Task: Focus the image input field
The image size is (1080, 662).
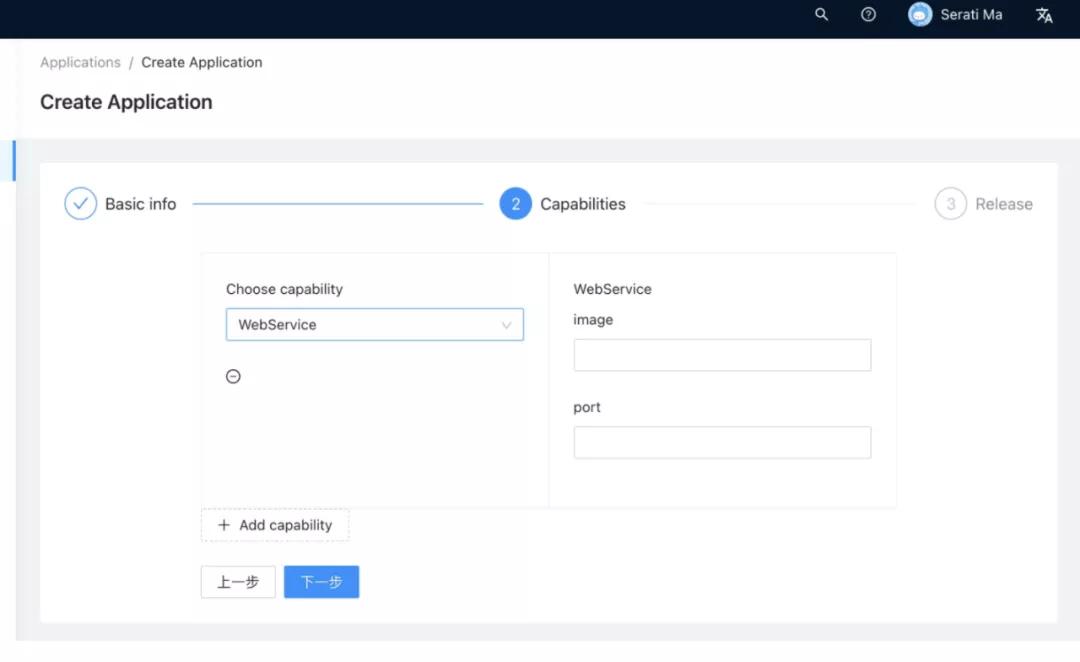Action: [722, 355]
